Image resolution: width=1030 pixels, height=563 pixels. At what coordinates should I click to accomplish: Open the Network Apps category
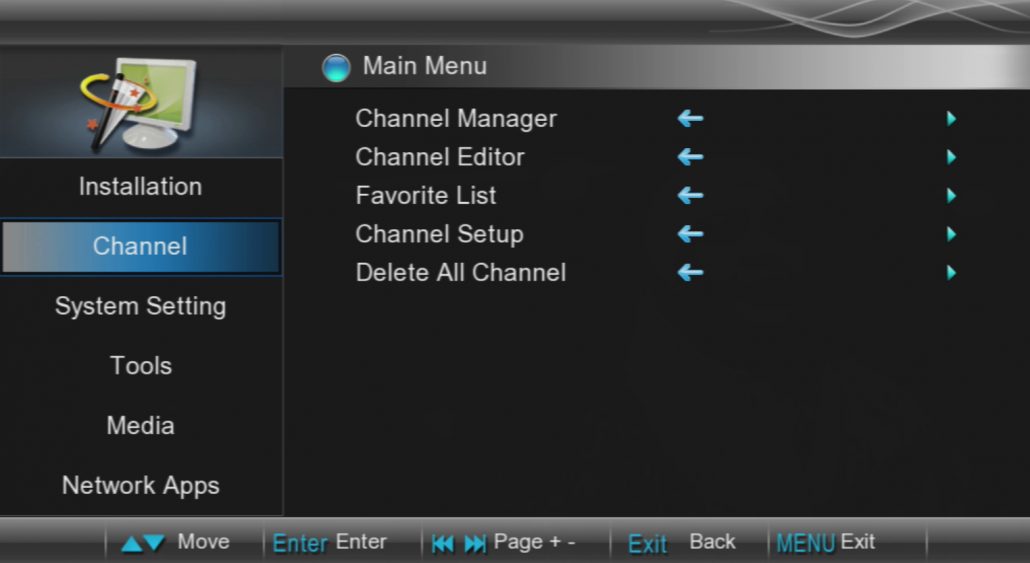(x=140, y=486)
